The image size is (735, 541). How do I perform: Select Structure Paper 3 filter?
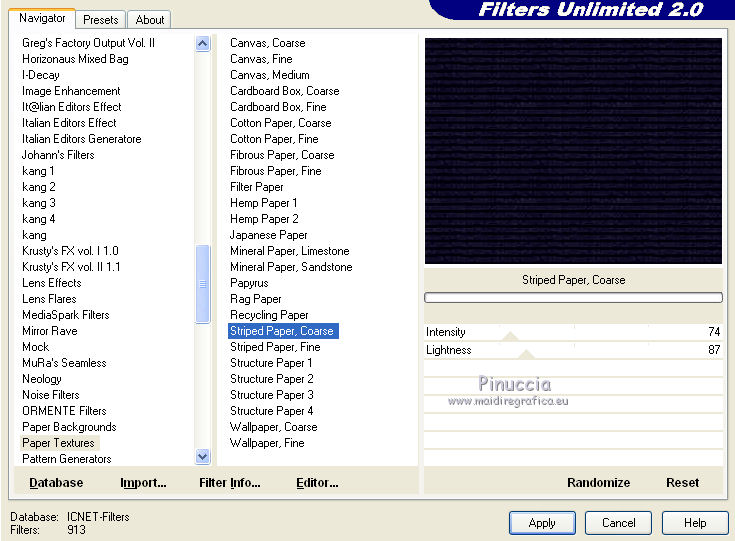tap(271, 395)
